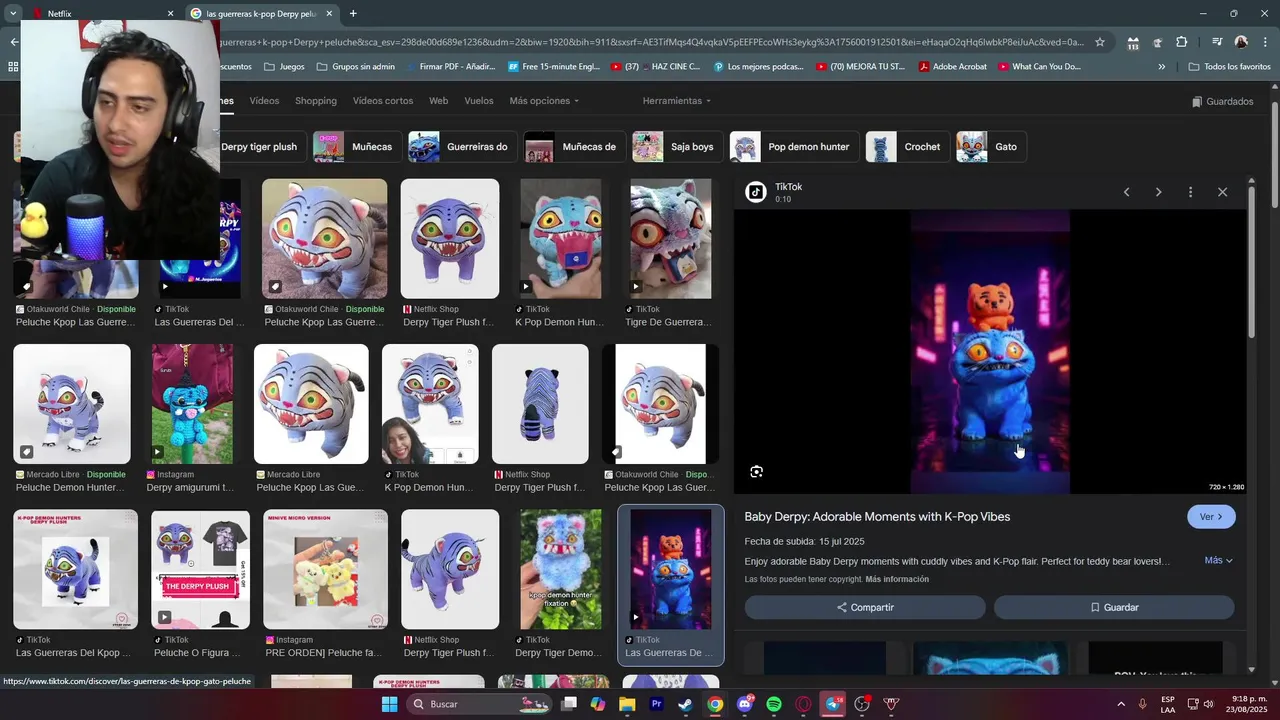Open the preview panel three-dot options

pos(1190,192)
